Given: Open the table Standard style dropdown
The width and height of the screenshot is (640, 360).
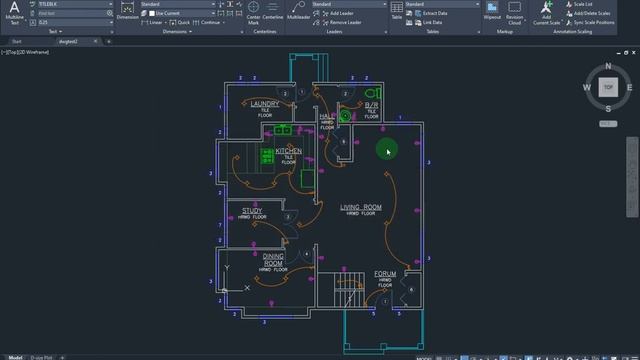Looking at the screenshot, I should click(x=442, y=4).
